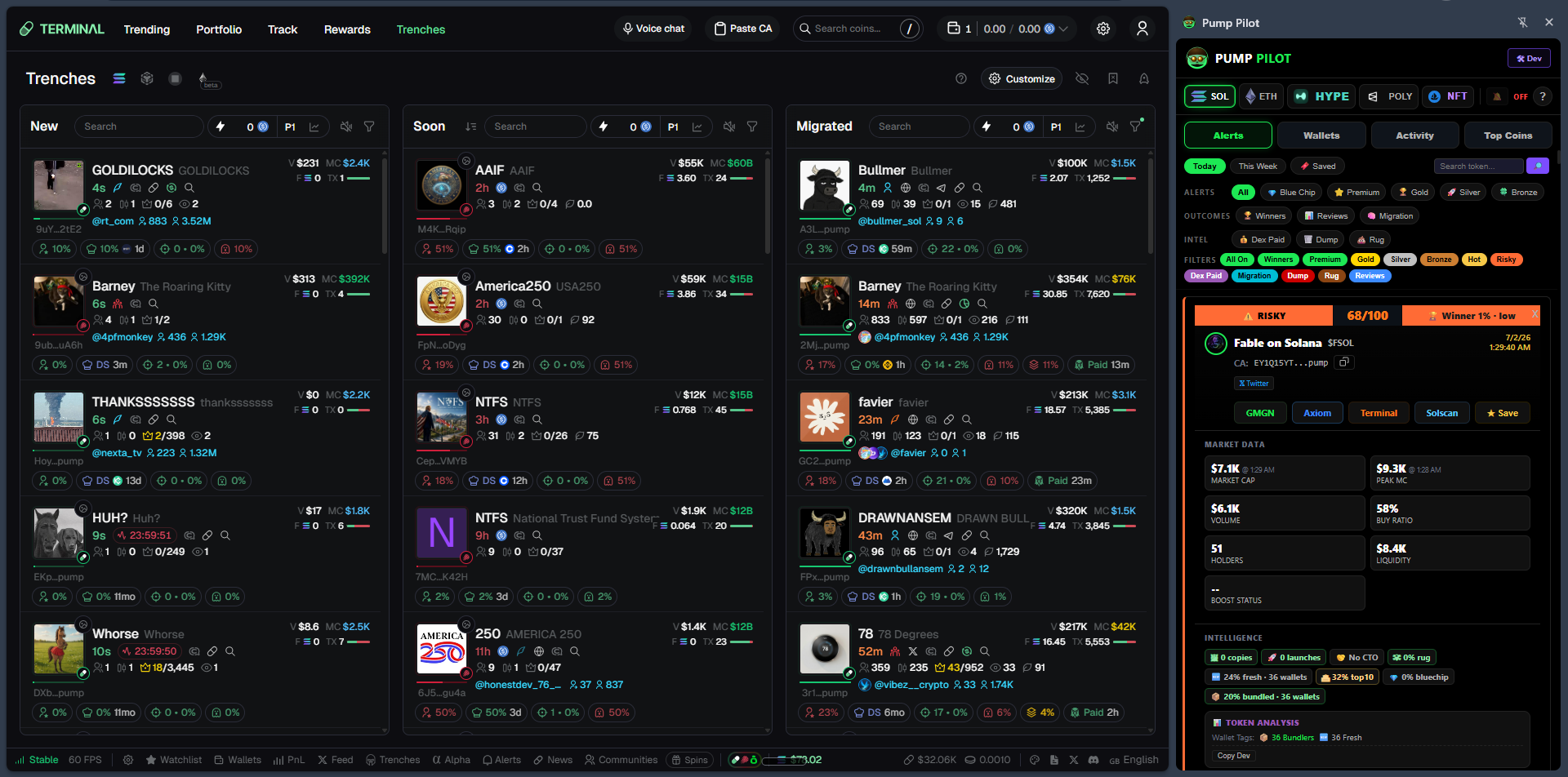Click the purple swatch beside Search token
The height and width of the screenshot is (777, 1568).
click(x=1538, y=166)
